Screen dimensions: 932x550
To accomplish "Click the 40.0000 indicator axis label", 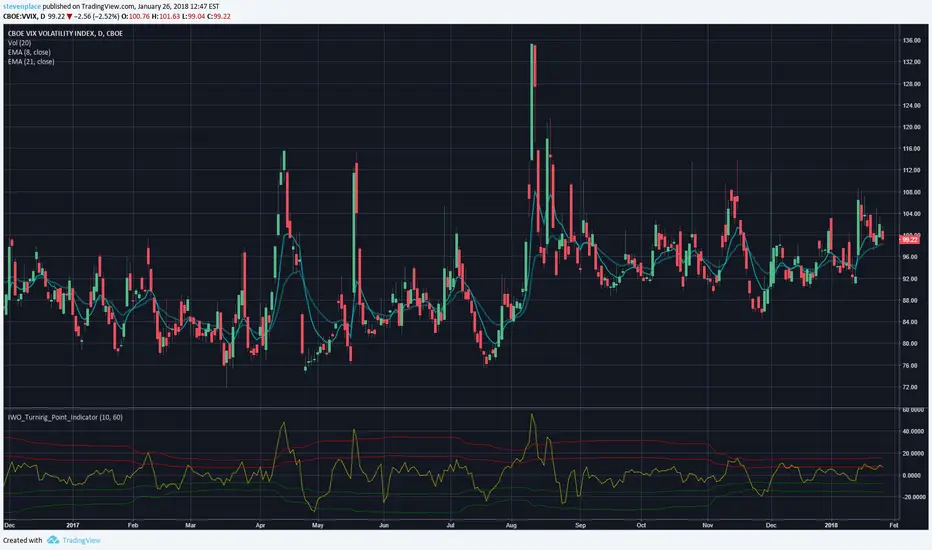I will [913, 432].
